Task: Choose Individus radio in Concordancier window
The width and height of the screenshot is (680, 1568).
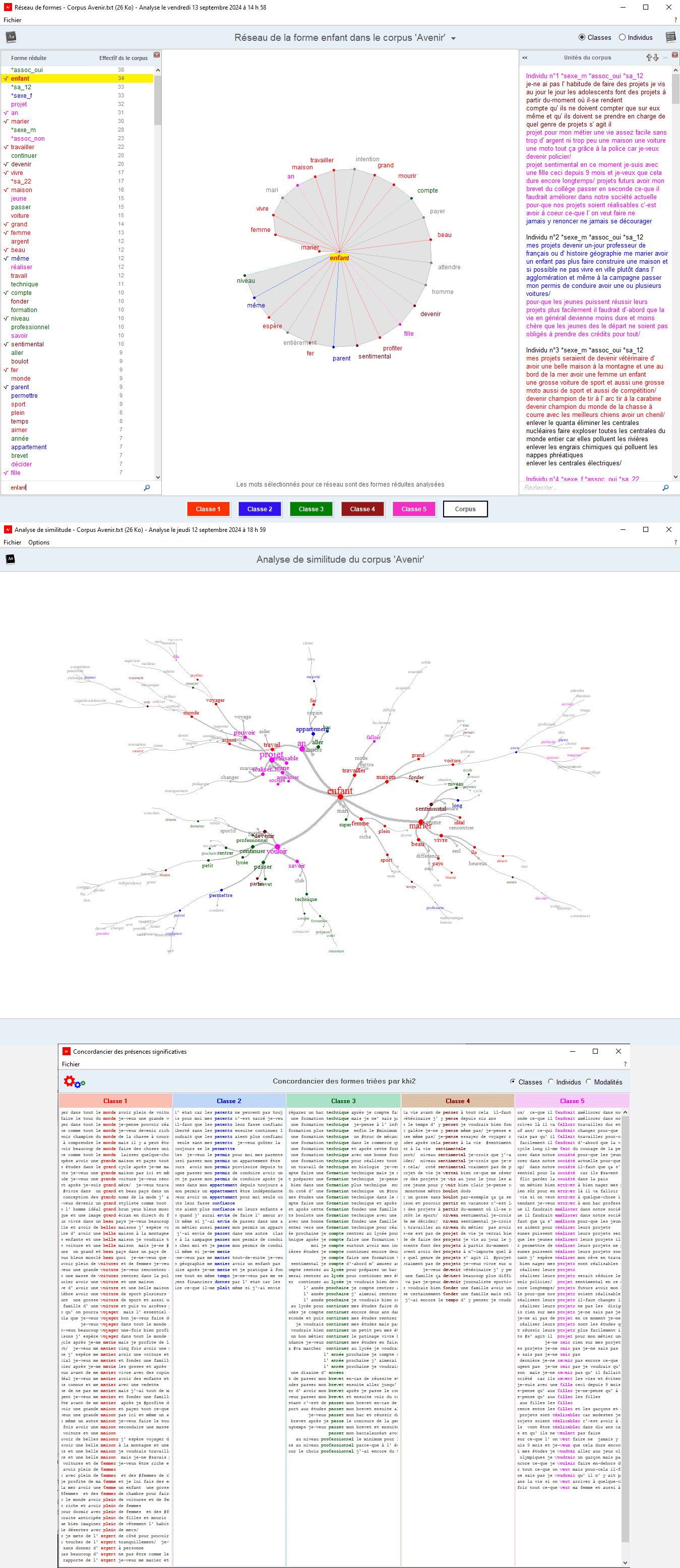Action: [x=551, y=1081]
